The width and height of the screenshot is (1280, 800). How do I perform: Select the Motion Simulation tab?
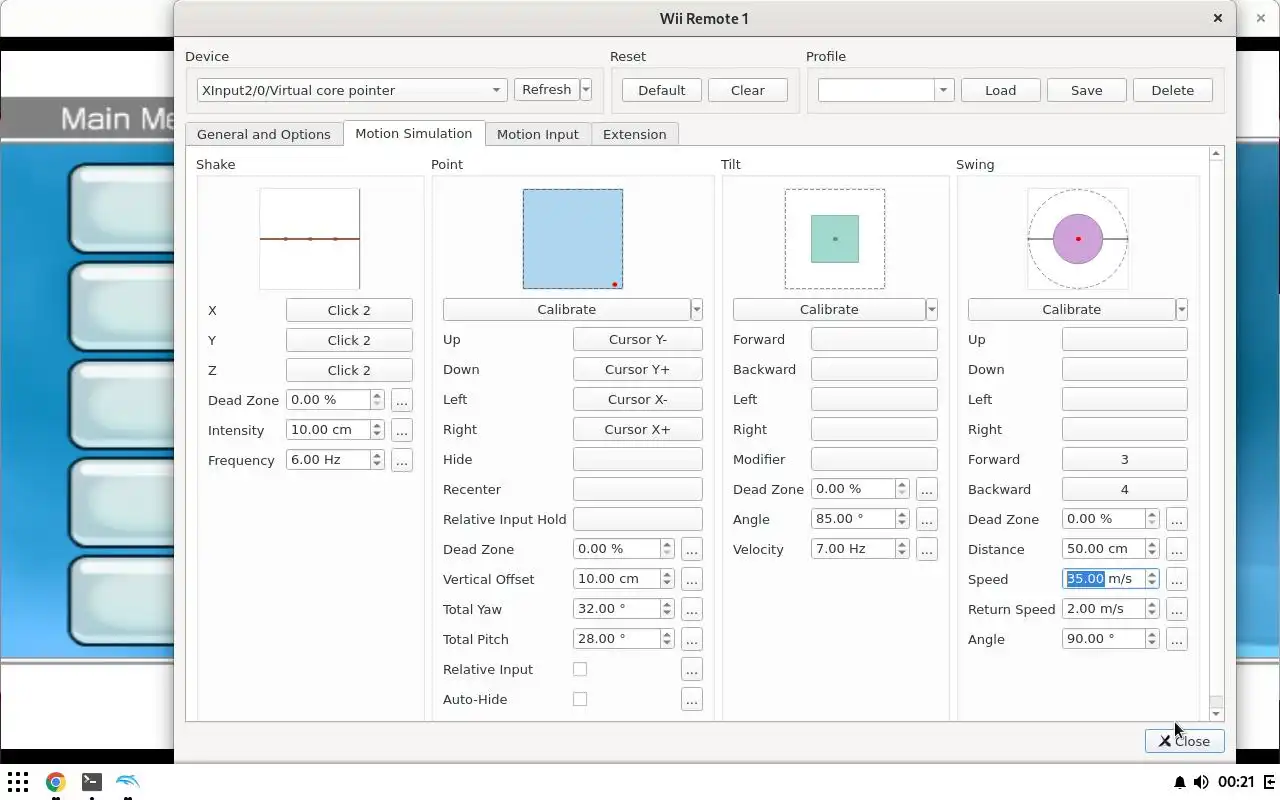(414, 133)
